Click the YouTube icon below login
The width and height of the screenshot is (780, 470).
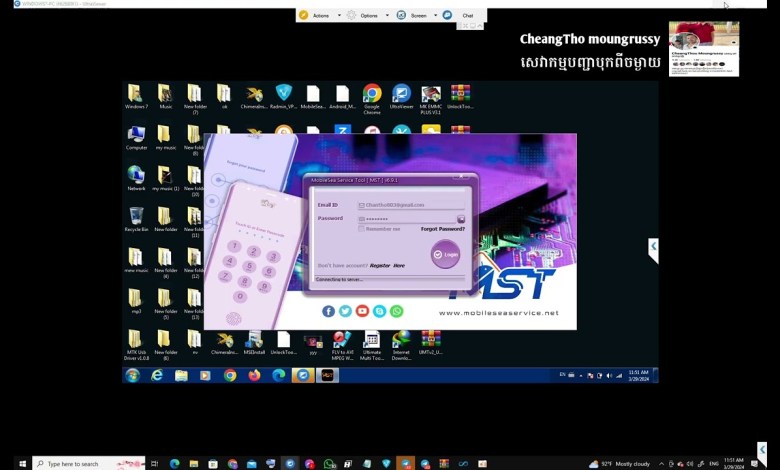(362, 311)
